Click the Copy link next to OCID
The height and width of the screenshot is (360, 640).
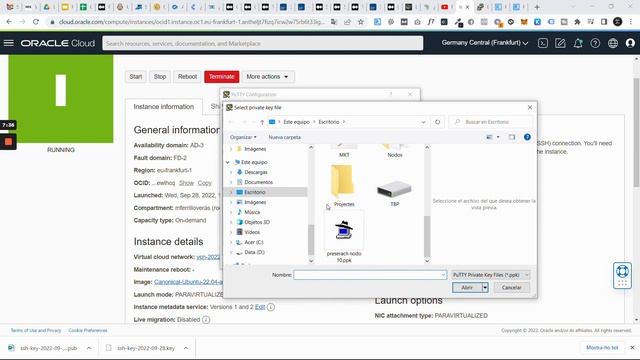204,183
